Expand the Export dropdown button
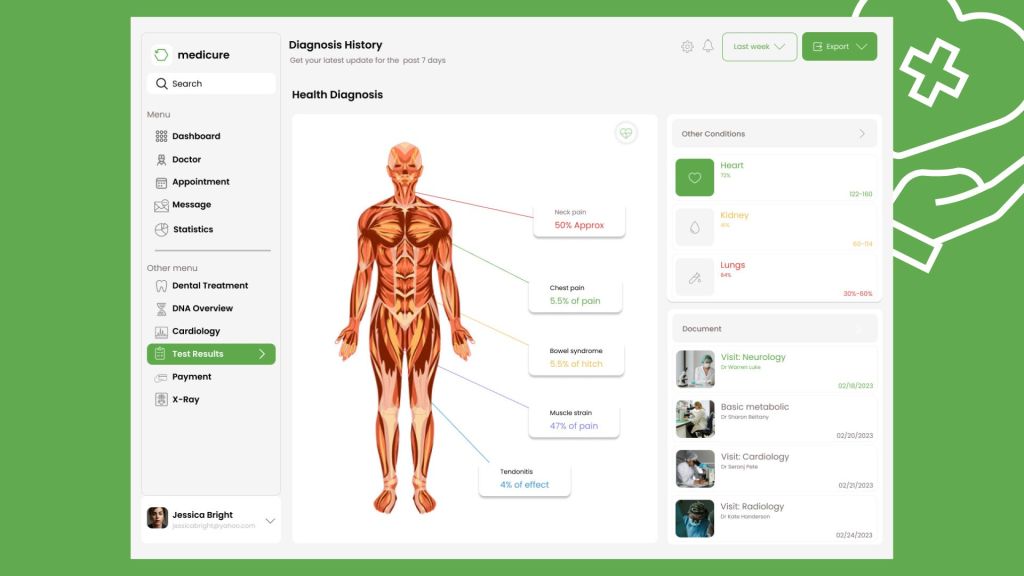 pos(839,46)
